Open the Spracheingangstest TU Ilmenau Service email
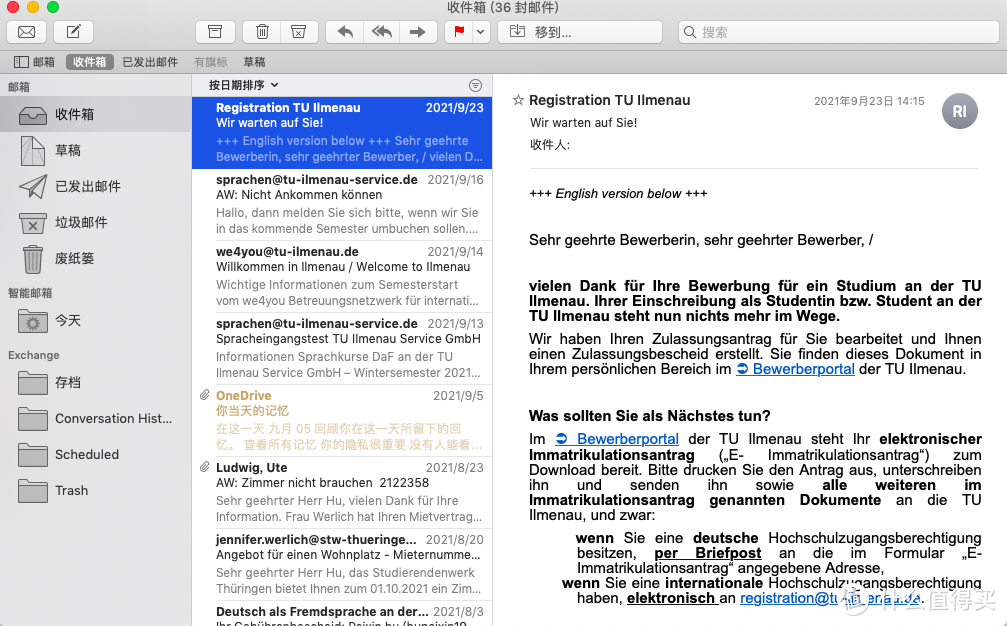 (342, 349)
